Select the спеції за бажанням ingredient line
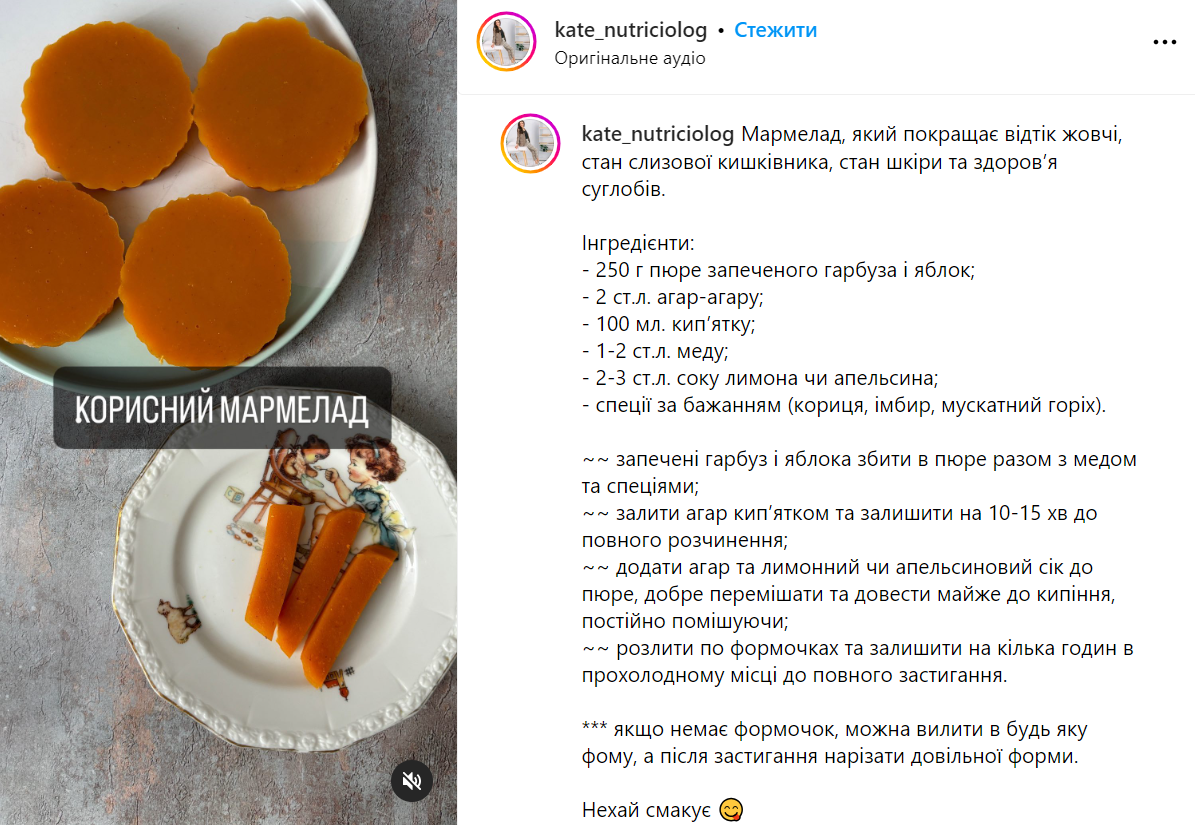Image resolution: width=1195 pixels, height=825 pixels. pyautogui.click(x=844, y=405)
